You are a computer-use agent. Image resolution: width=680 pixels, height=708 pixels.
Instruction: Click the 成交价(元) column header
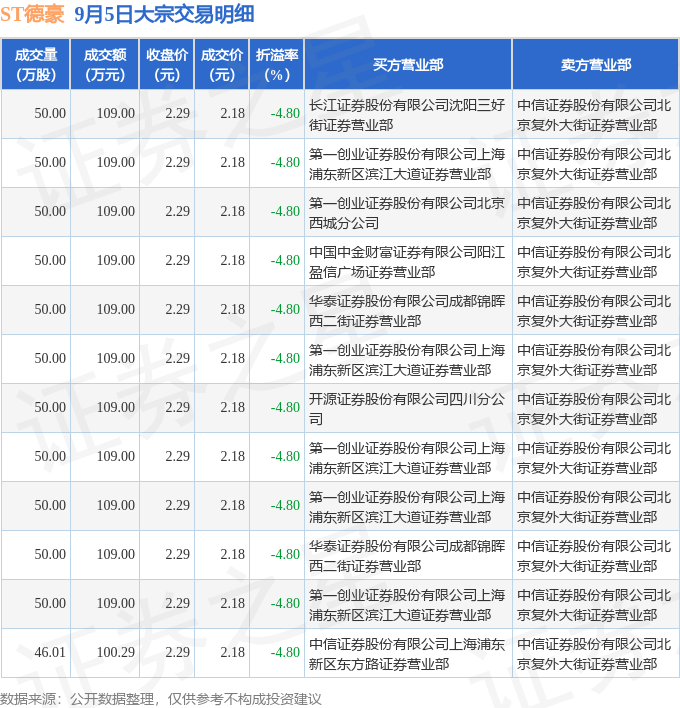(222, 64)
